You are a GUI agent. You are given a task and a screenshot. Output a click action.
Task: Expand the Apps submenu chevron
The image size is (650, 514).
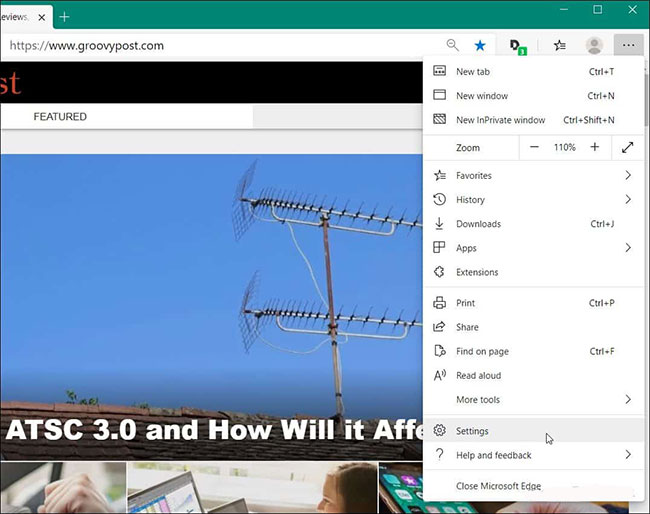coord(628,247)
